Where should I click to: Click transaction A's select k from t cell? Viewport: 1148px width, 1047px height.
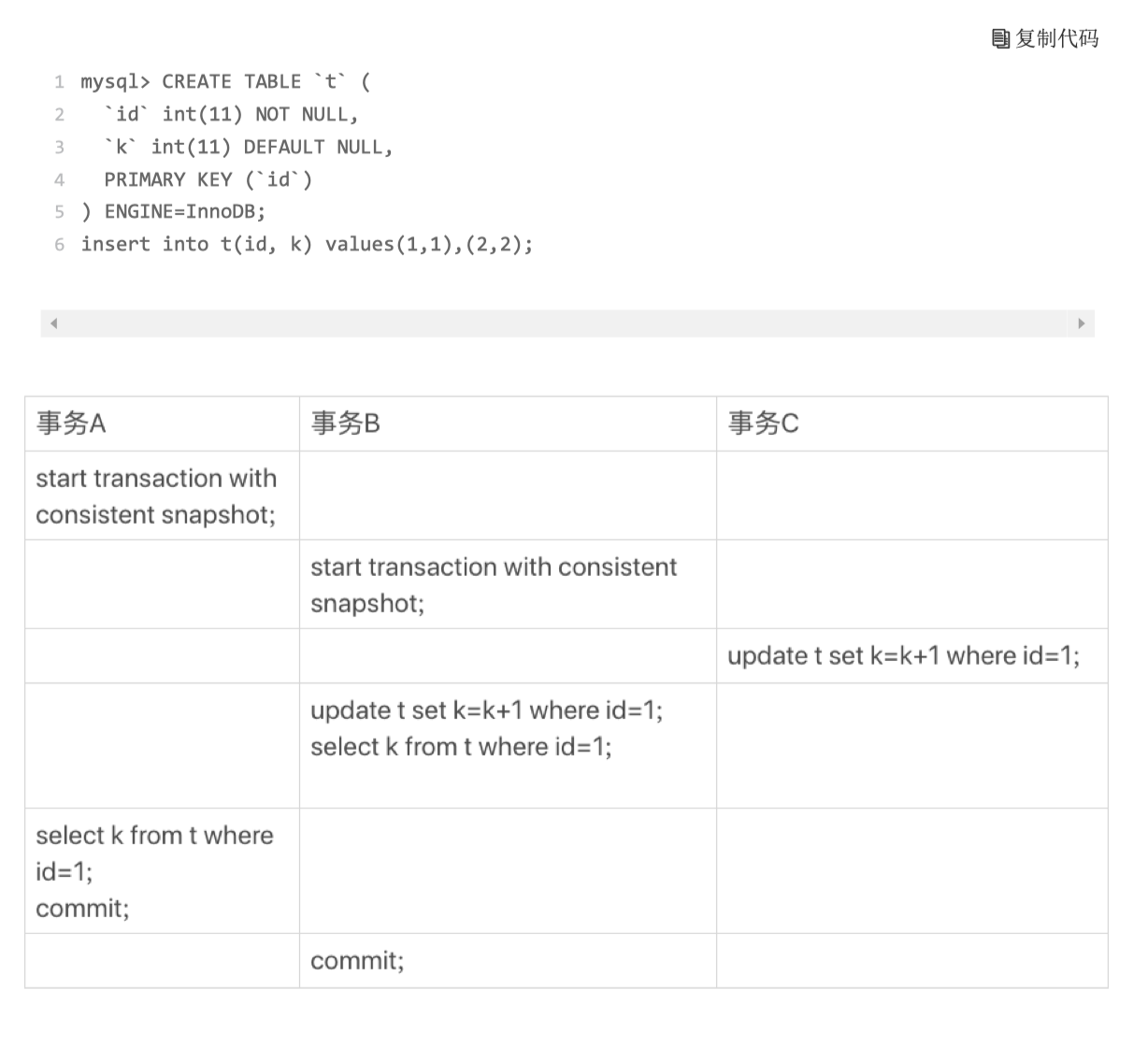pos(162,870)
